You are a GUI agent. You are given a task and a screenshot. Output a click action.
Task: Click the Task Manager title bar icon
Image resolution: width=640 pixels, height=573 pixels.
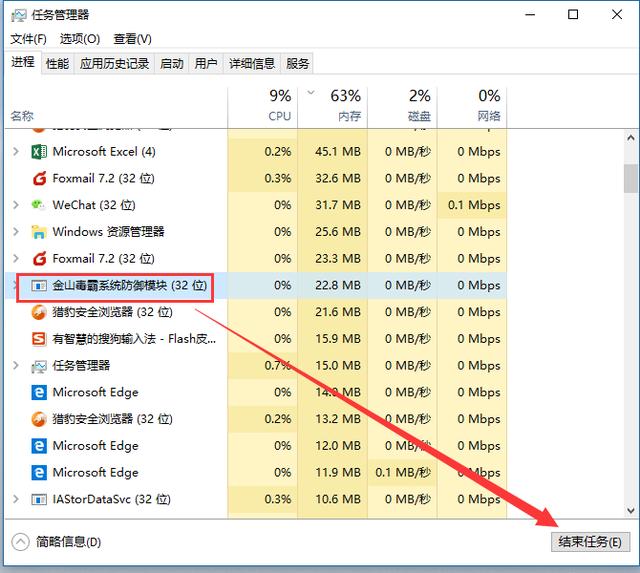point(19,16)
